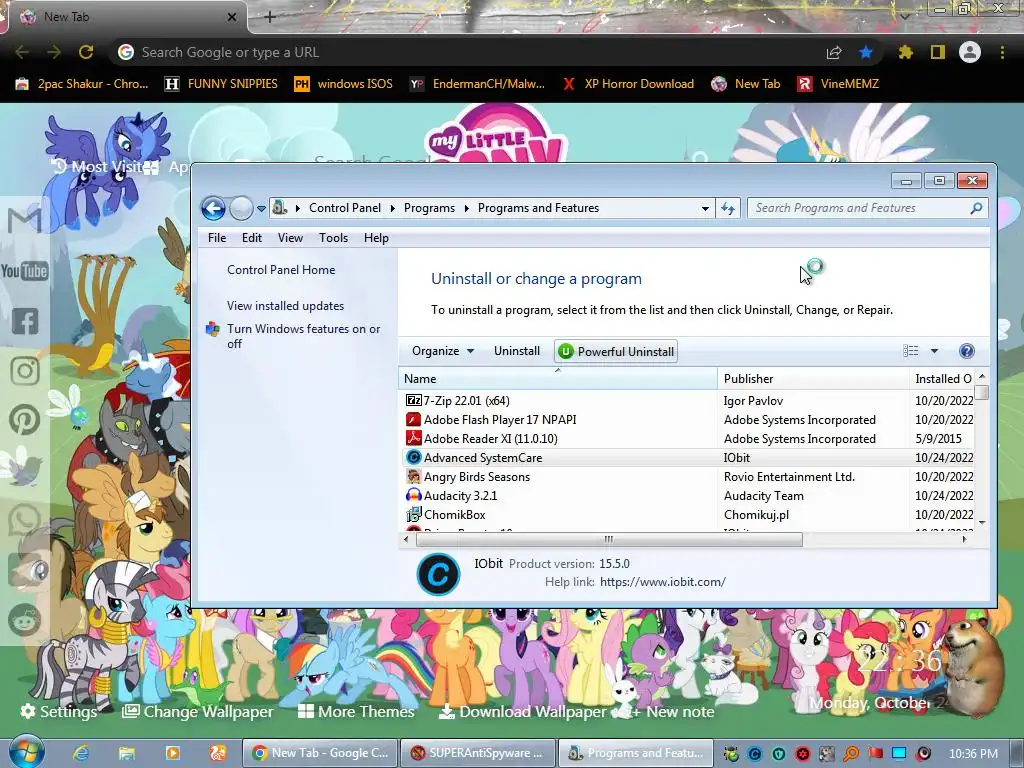1024x768 pixels.
Task: Click the help question mark icon
Action: click(967, 351)
